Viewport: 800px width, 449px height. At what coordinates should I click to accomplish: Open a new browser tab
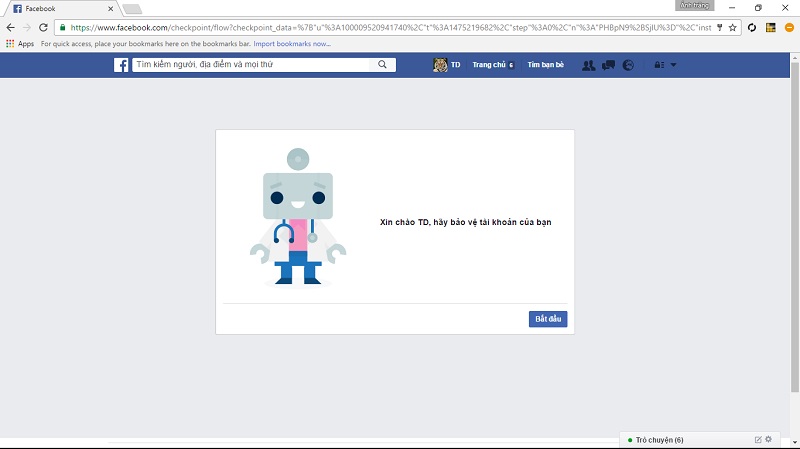pyautogui.click(x=132, y=9)
